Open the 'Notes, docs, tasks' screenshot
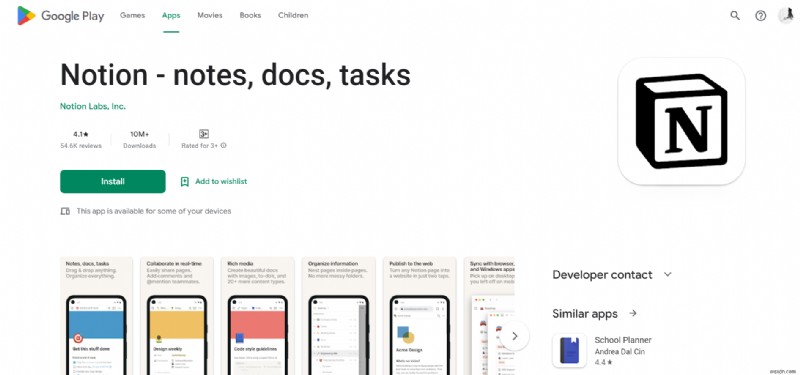 96,316
